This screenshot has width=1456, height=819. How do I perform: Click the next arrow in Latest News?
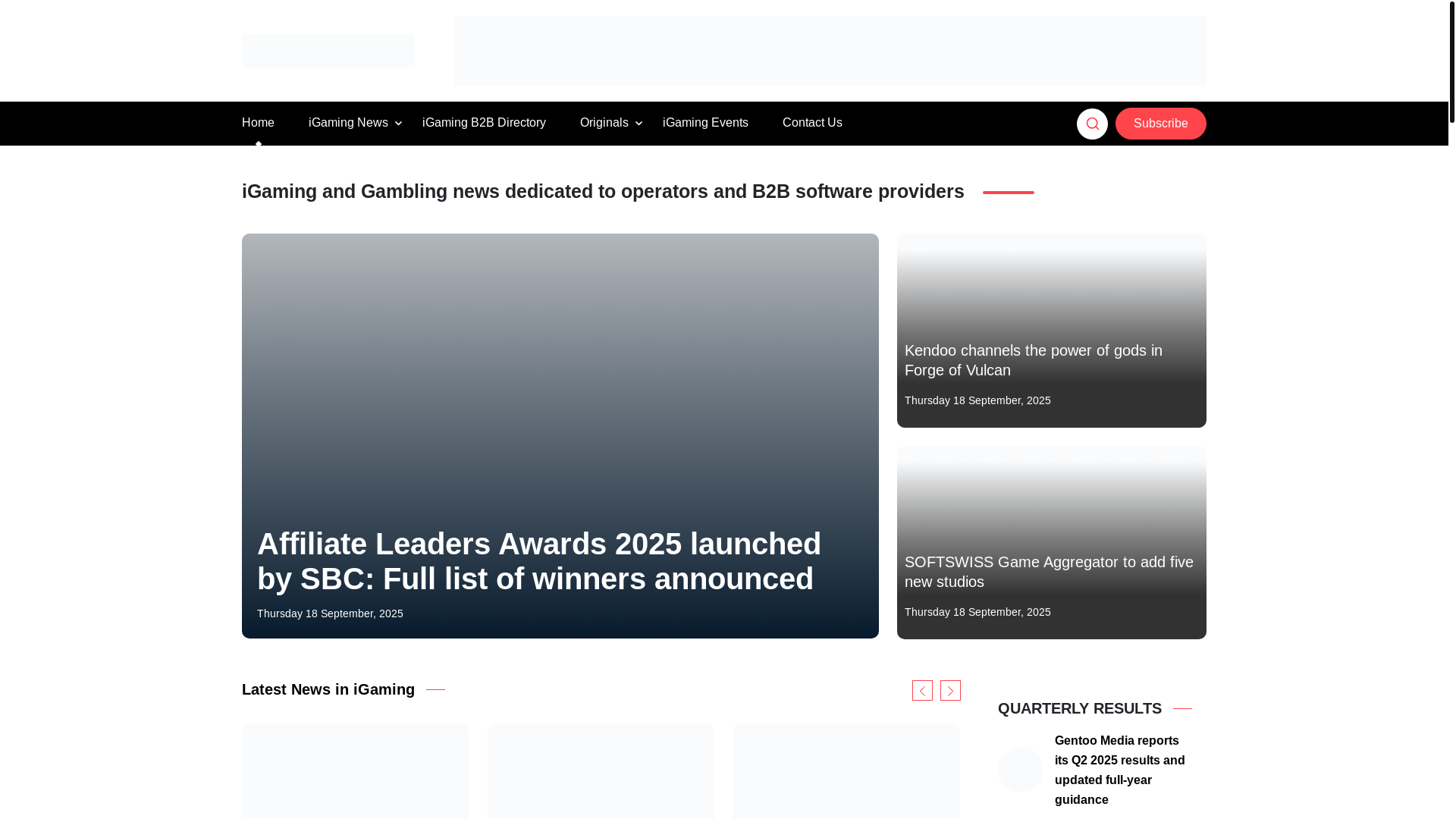tap(950, 690)
